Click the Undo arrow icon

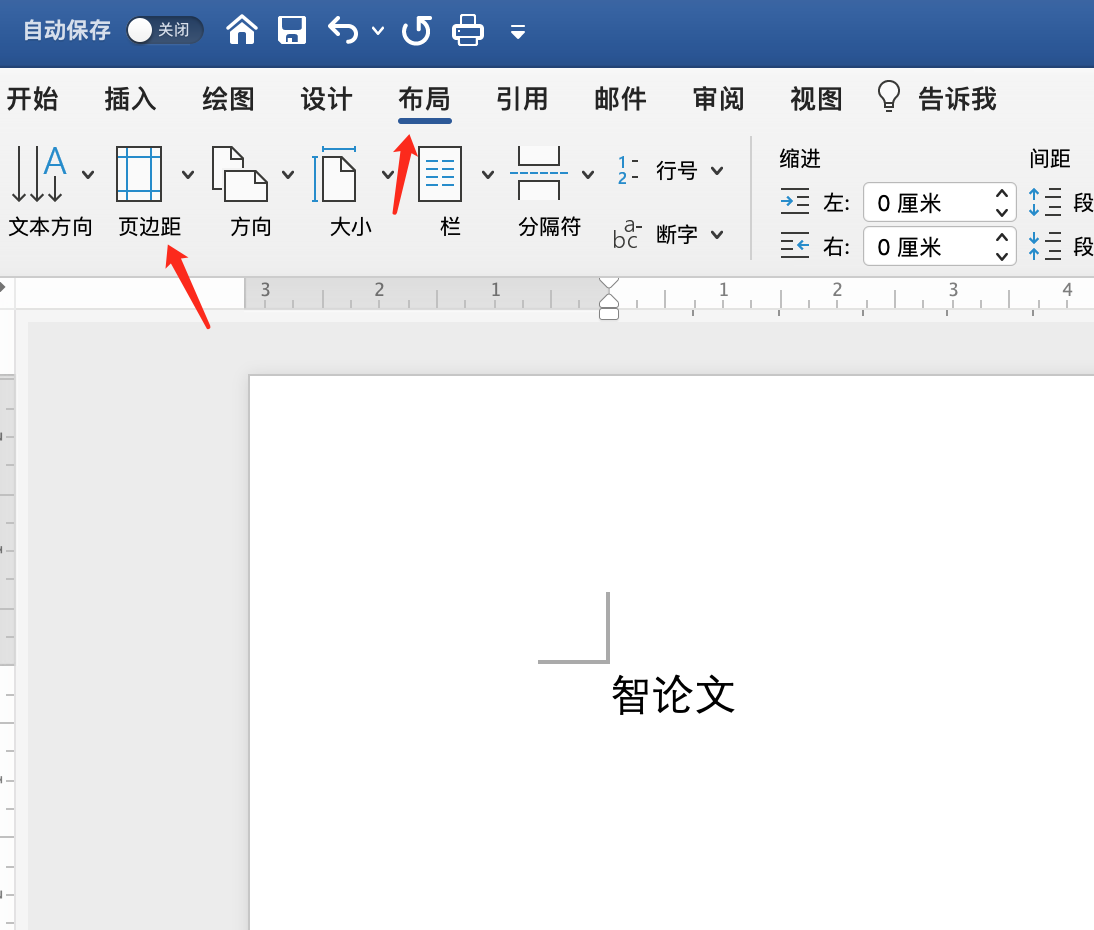pos(343,30)
